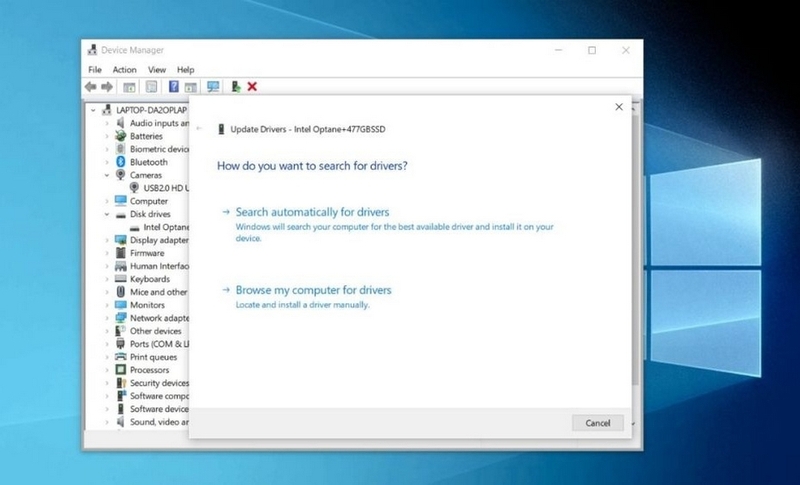Viewport: 800px width, 485px height.
Task: Select the Monitors category icon
Action: pyautogui.click(x=120, y=304)
